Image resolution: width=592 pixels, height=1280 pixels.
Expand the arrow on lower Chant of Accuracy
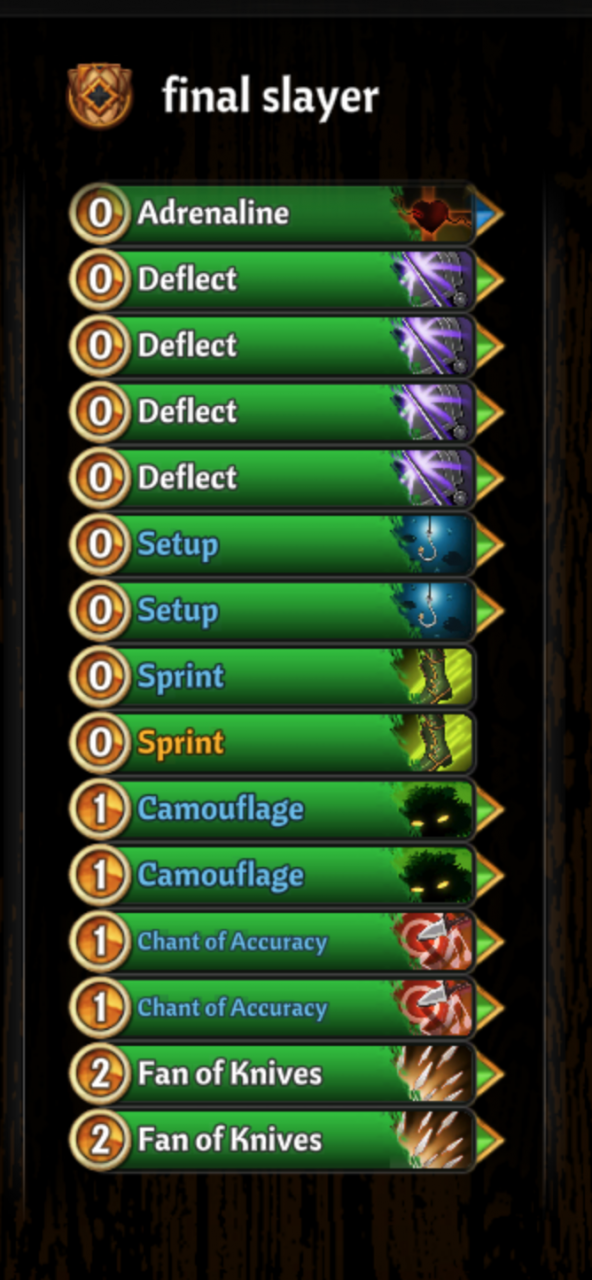489,1008
